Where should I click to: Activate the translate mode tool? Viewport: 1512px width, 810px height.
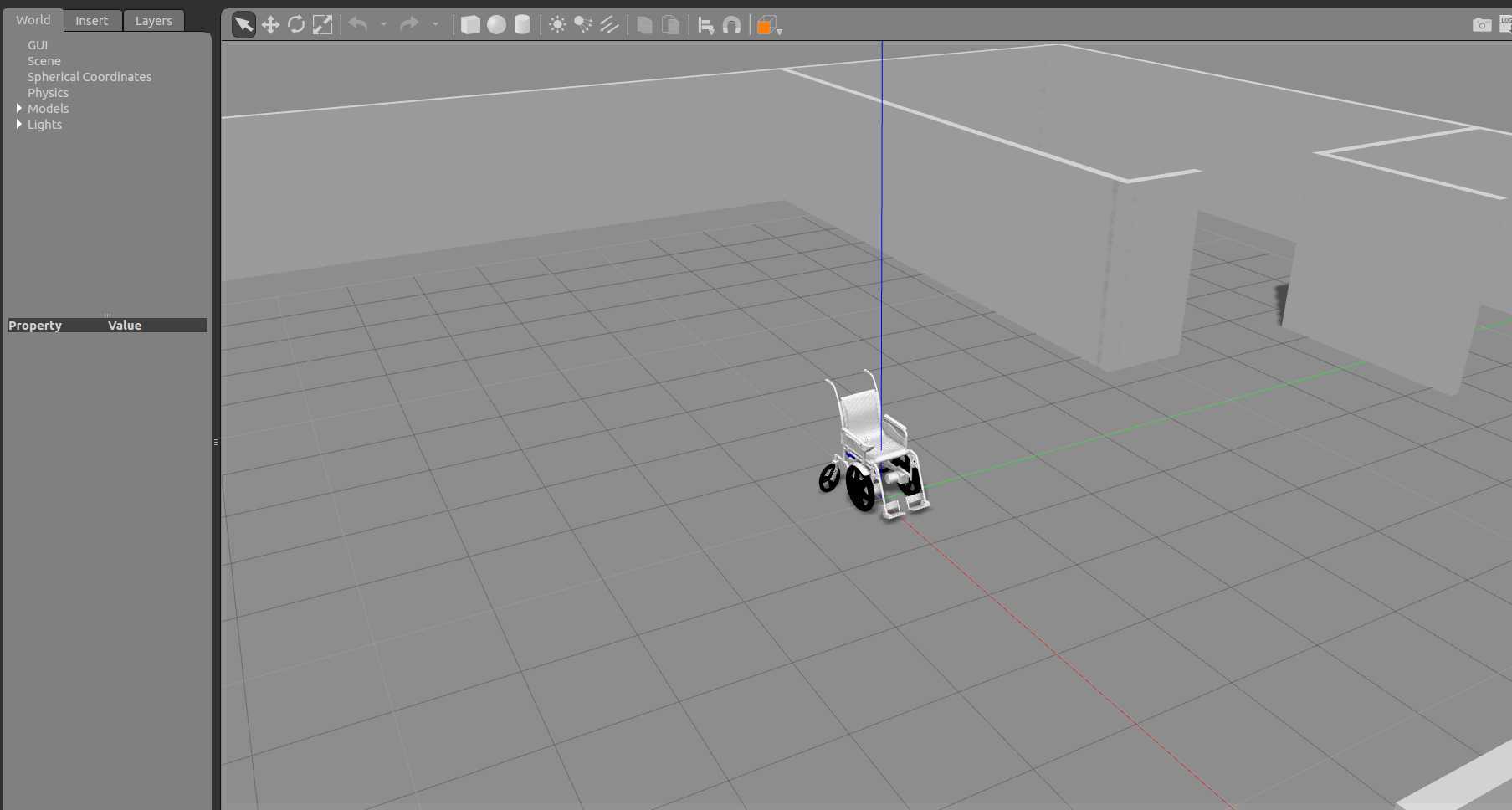click(x=270, y=25)
